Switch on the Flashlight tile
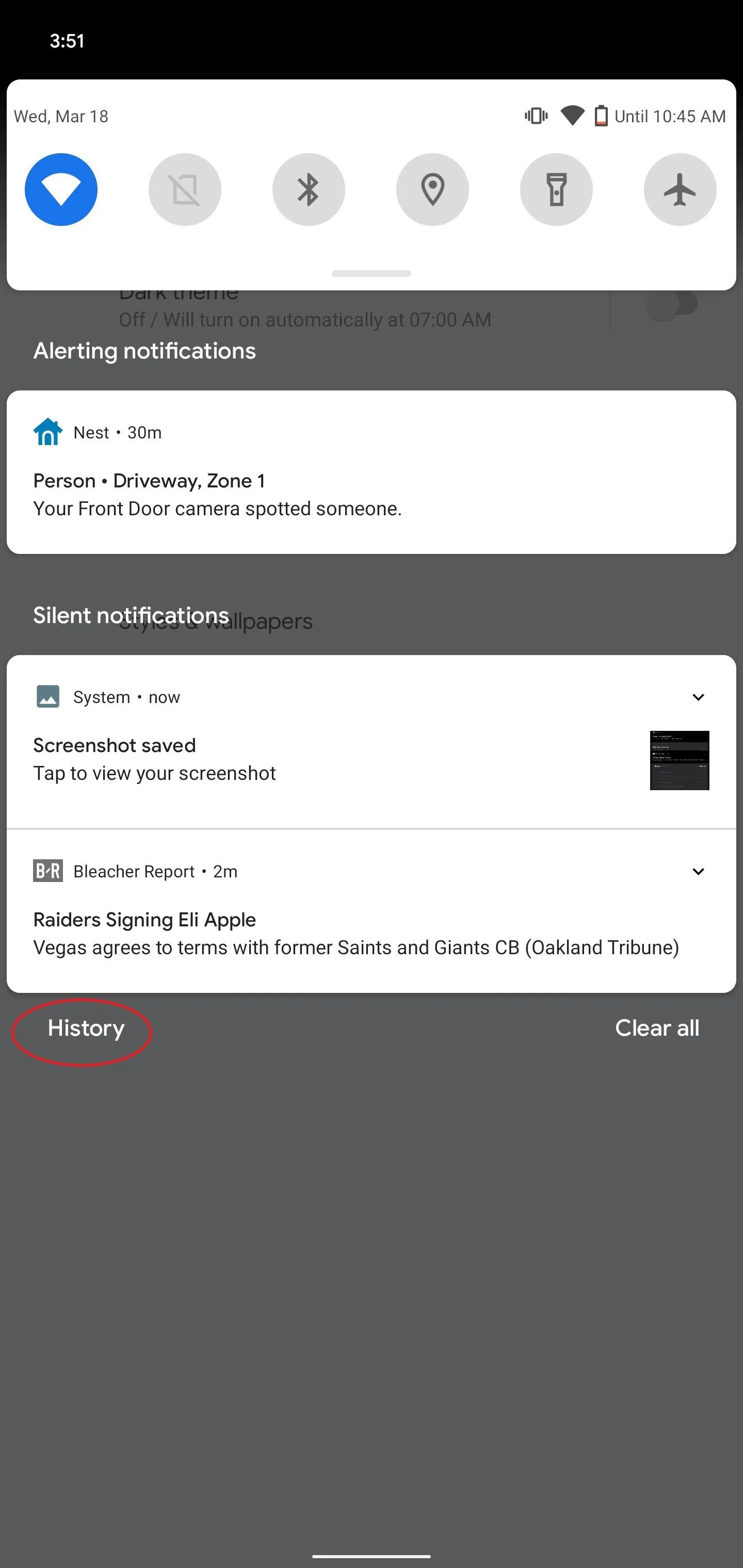This screenshot has height=1568, width=743. [556, 189]
